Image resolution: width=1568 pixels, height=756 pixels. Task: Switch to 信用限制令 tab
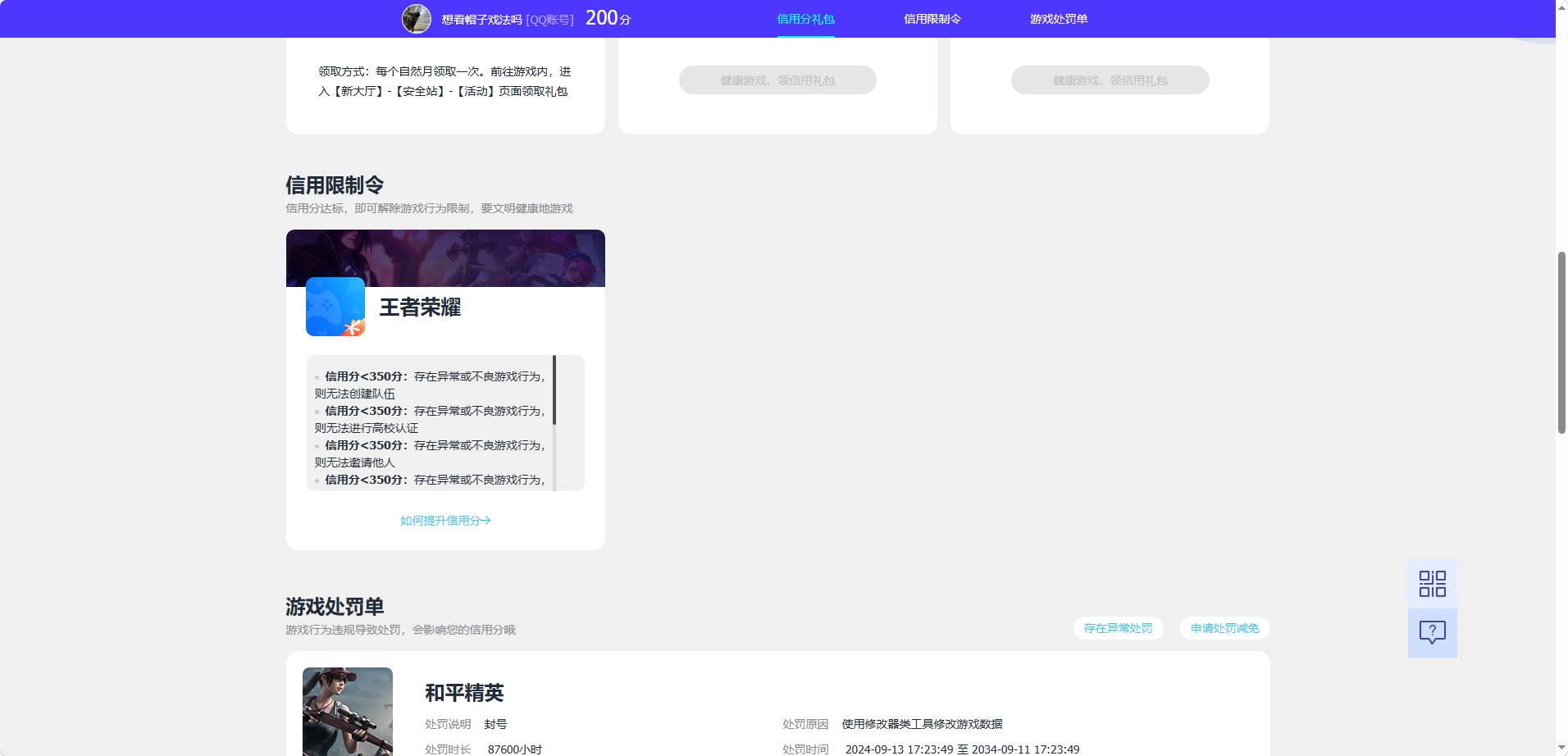(932, 19)
